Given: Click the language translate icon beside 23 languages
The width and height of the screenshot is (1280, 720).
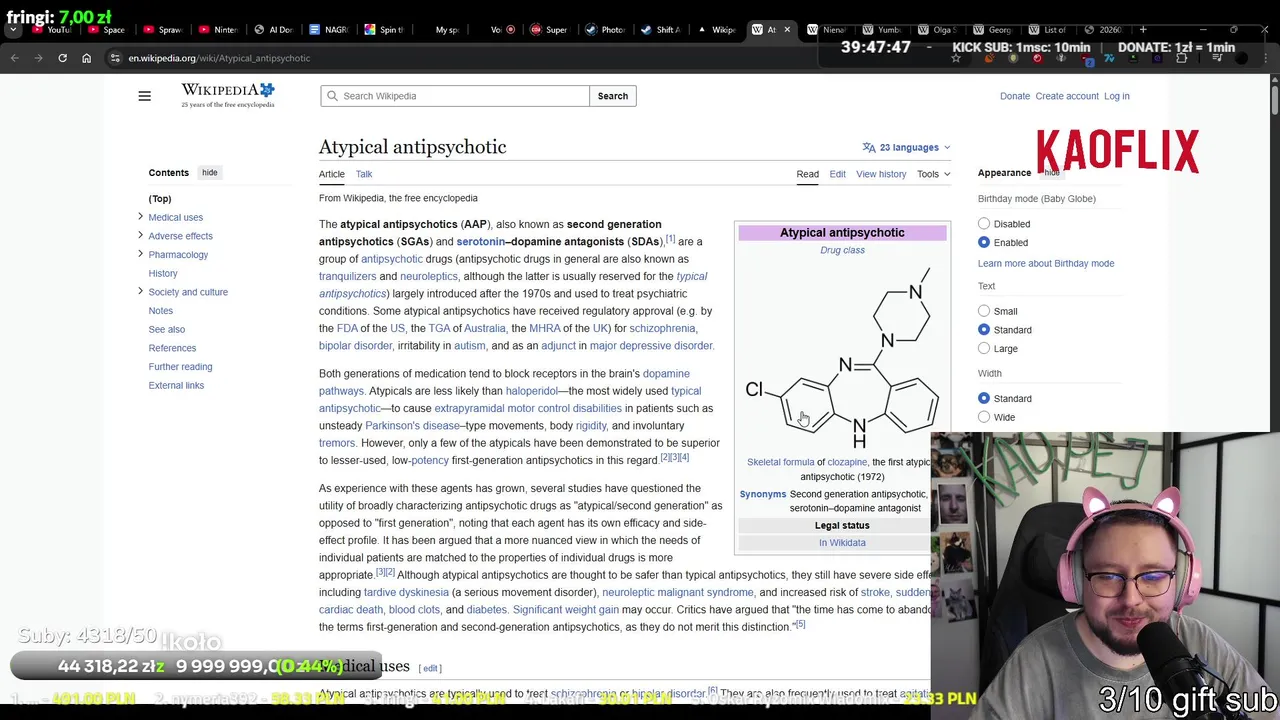Looking at the screenshot, I should pyautogui.click(x=869, y=147).
